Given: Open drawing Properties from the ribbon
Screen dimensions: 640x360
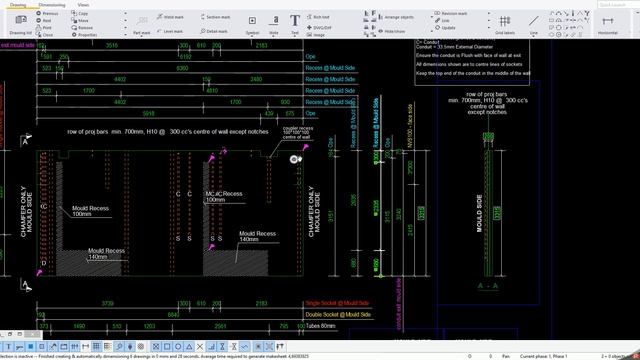Looking at the screenshot, I should 84,35.
